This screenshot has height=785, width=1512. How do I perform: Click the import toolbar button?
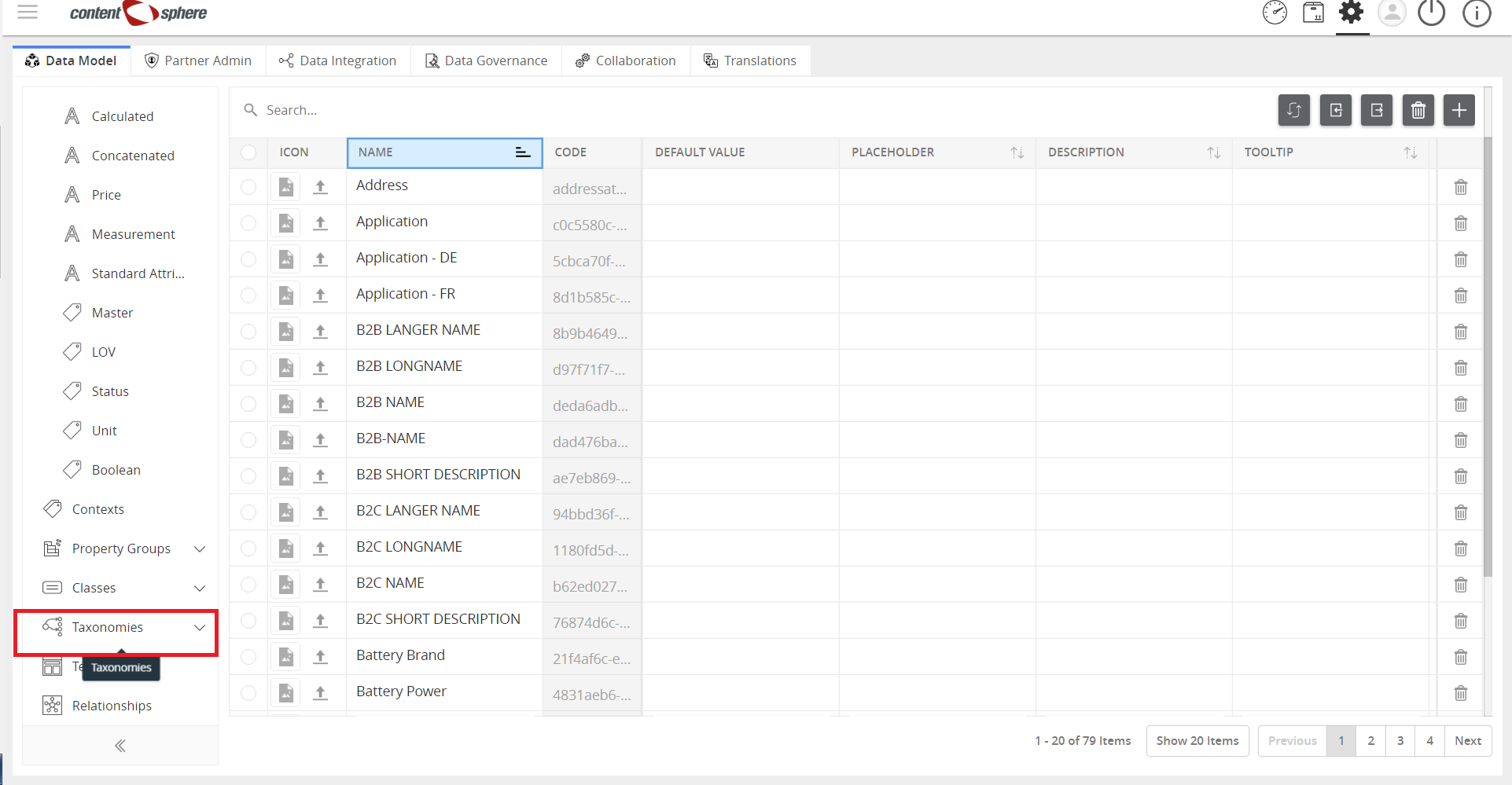tap(1336, 110)
